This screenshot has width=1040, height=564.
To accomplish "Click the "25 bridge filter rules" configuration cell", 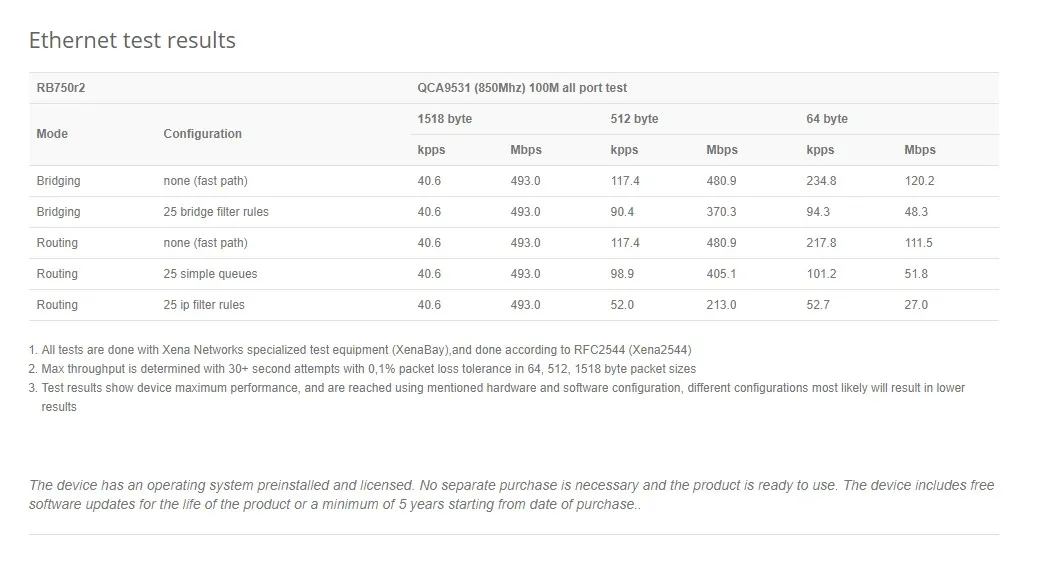I will click(x=216, y=212).
